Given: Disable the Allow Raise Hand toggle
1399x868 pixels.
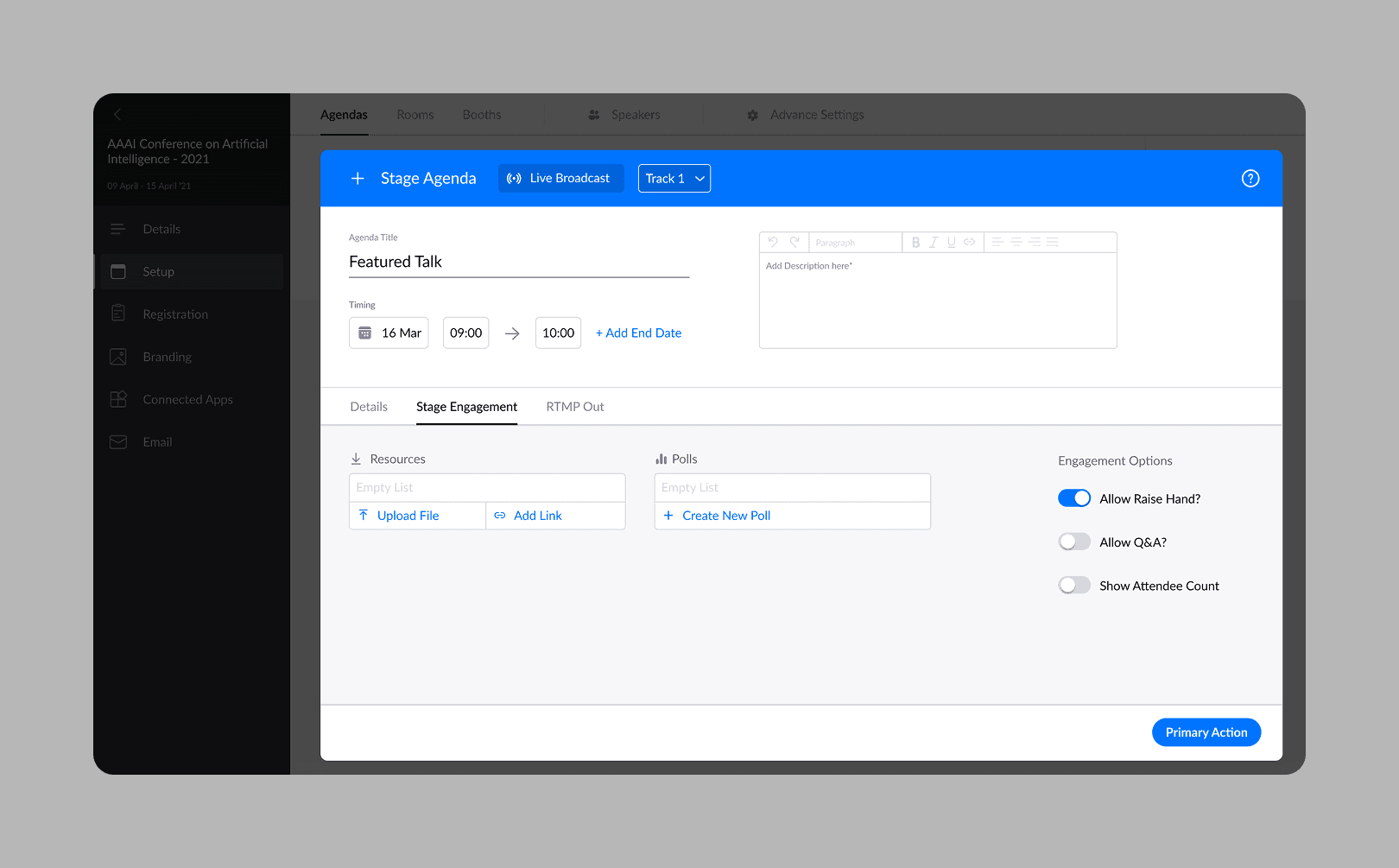Looking at the screenshot, I should coord(1074,497).
